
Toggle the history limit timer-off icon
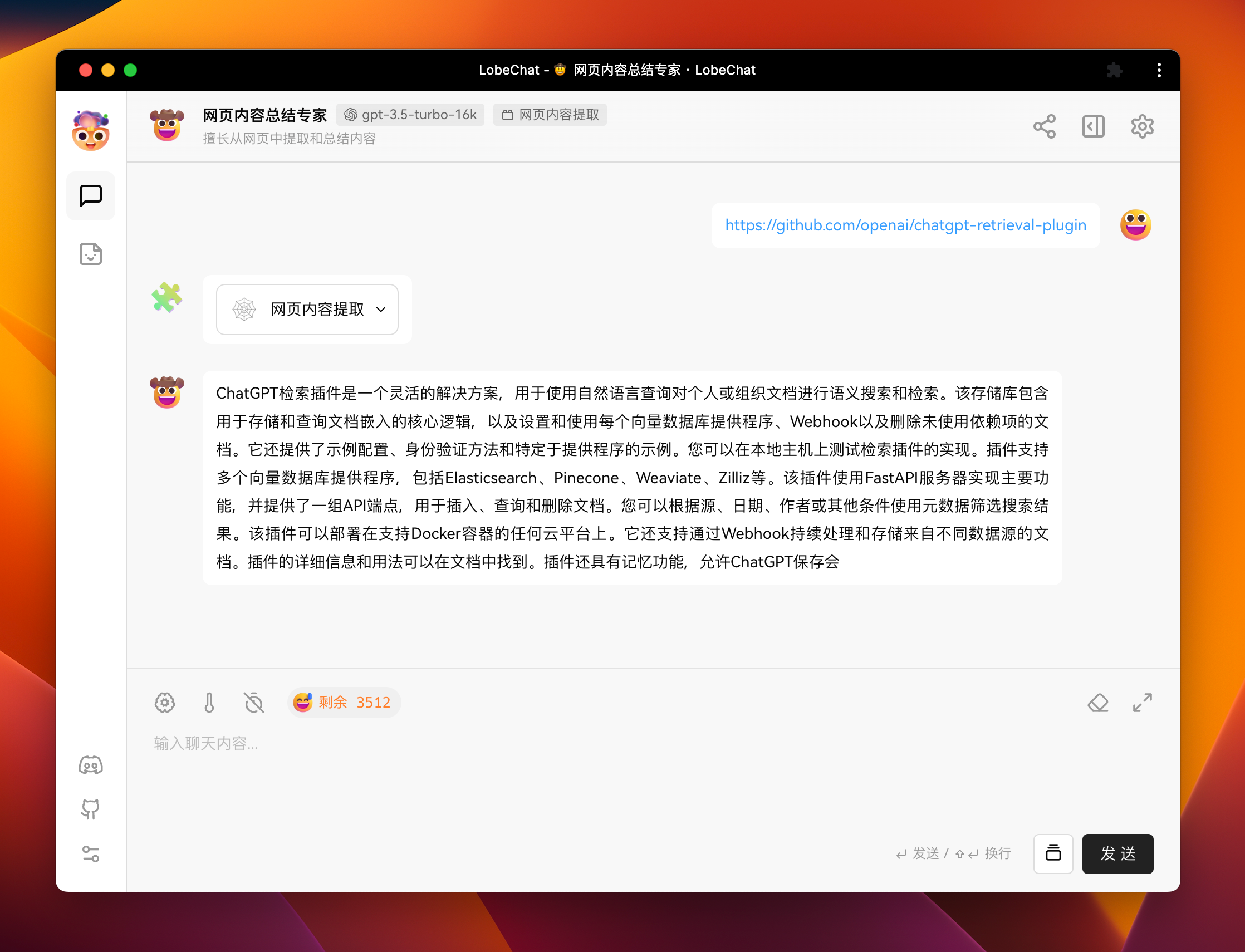254,703
